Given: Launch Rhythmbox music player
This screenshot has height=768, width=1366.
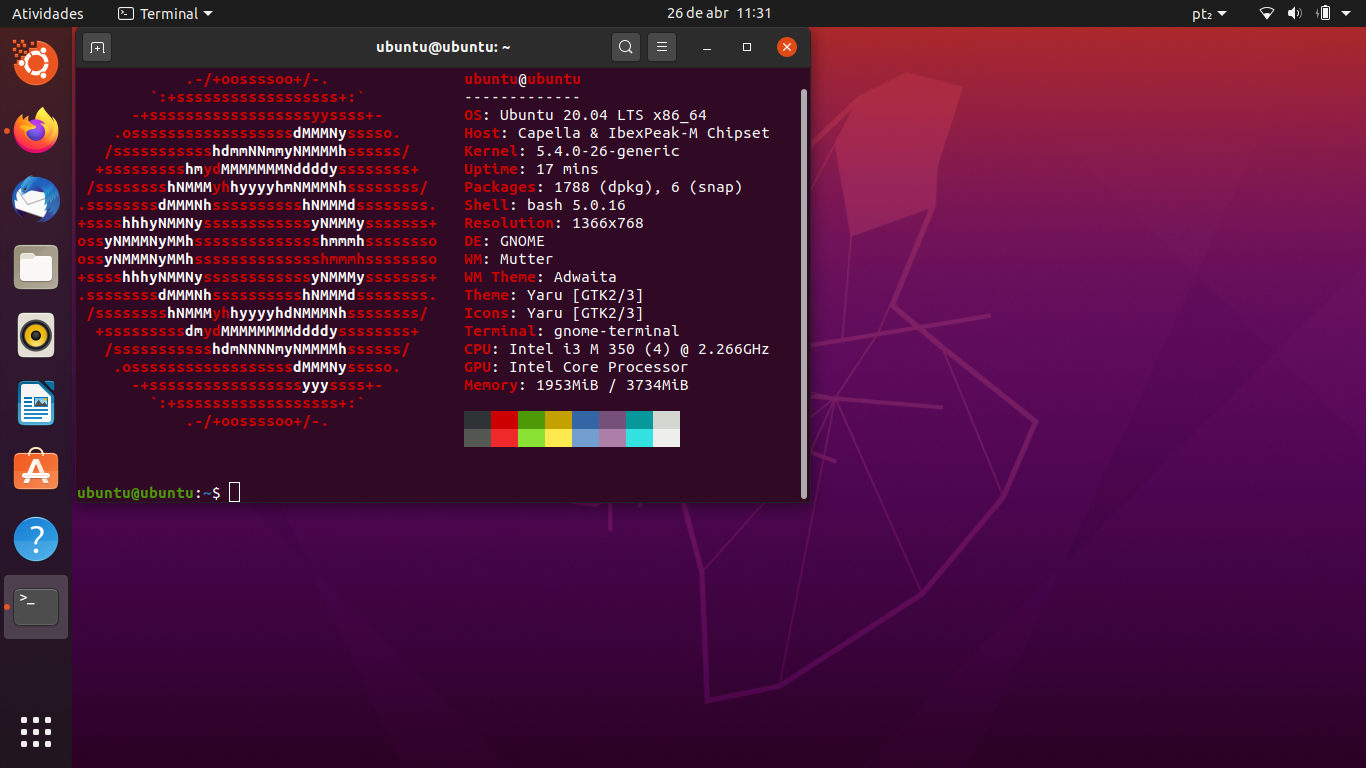Looking at the screenshot, I should point(36,335).
